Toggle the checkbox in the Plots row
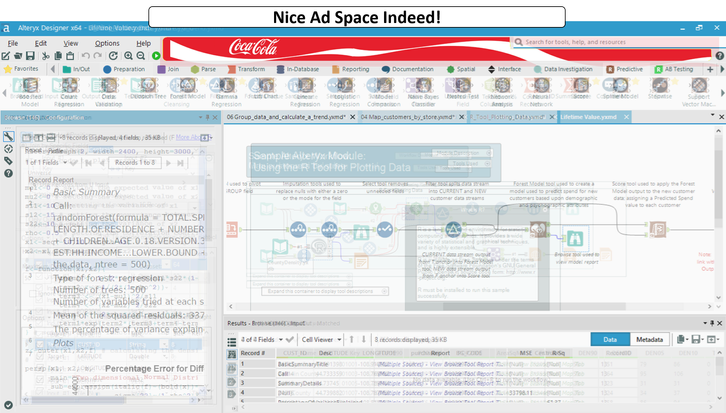 [x=40, y=344]
